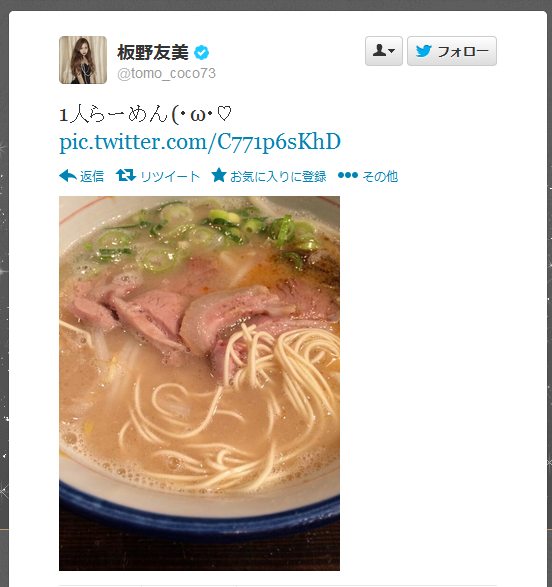Click the profile avatar photo

[x=83, y=60]
